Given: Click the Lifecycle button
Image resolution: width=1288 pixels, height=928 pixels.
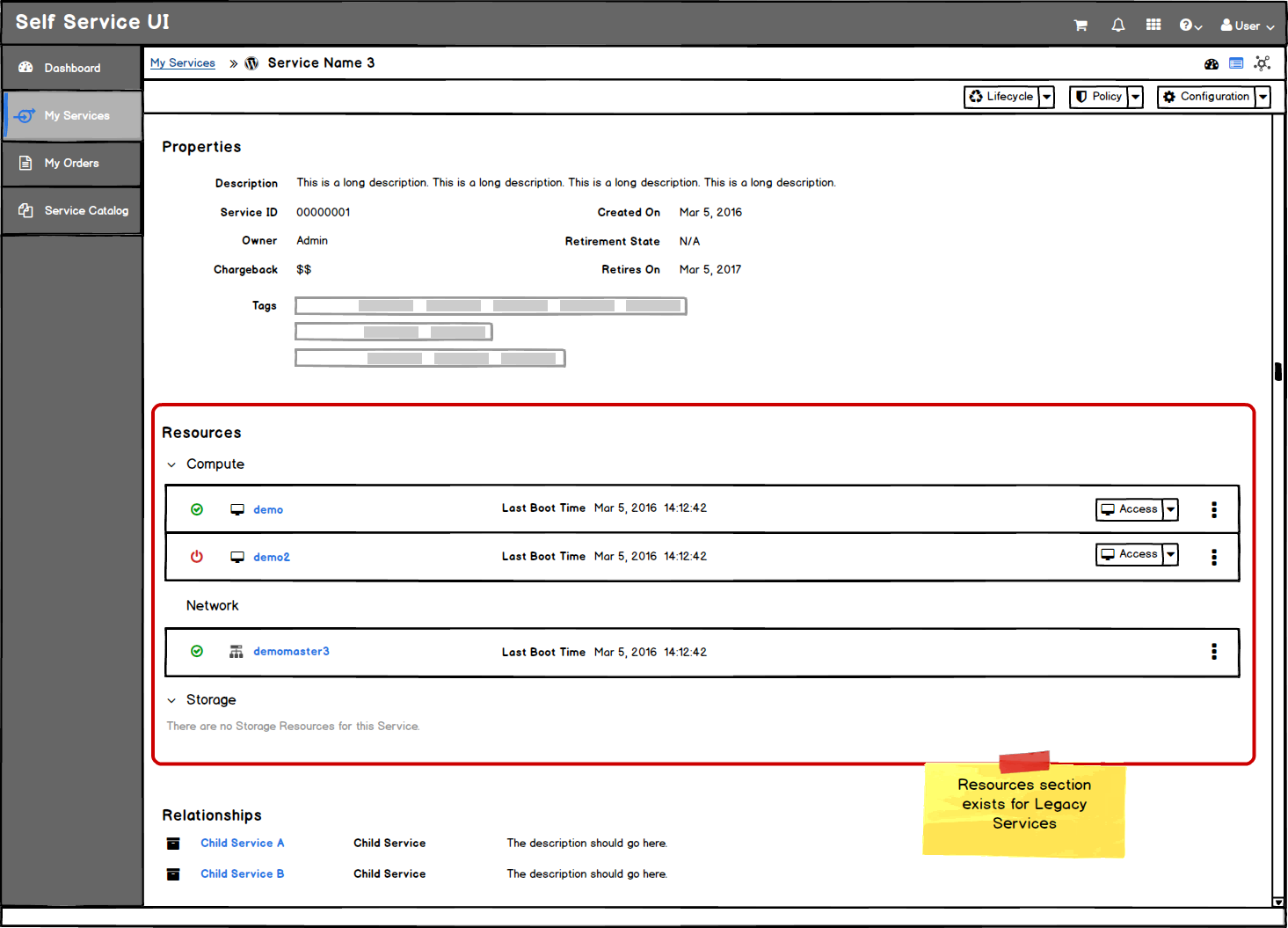Looking at the screenshot, I should pyautogui.click(x=1001, y=97).
